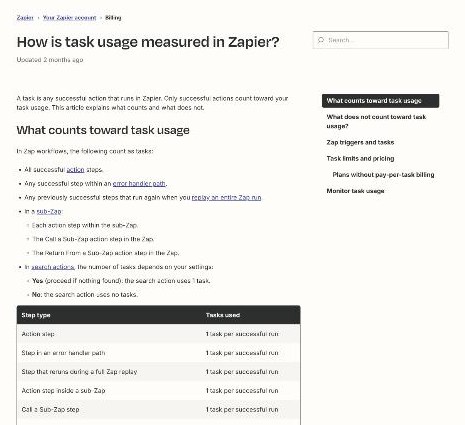Click the search magnifier icon
Image resolution: width=465 pixels, height=425 pixels.
point(321,40)
